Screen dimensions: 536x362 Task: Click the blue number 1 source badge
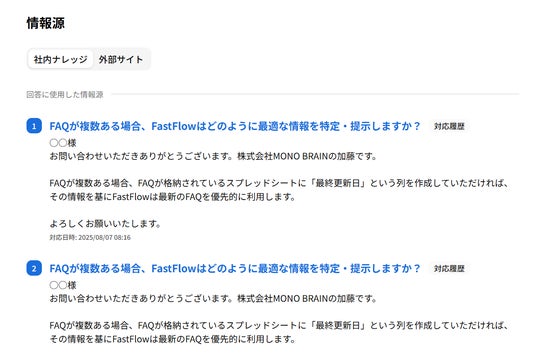click(34, 126)
